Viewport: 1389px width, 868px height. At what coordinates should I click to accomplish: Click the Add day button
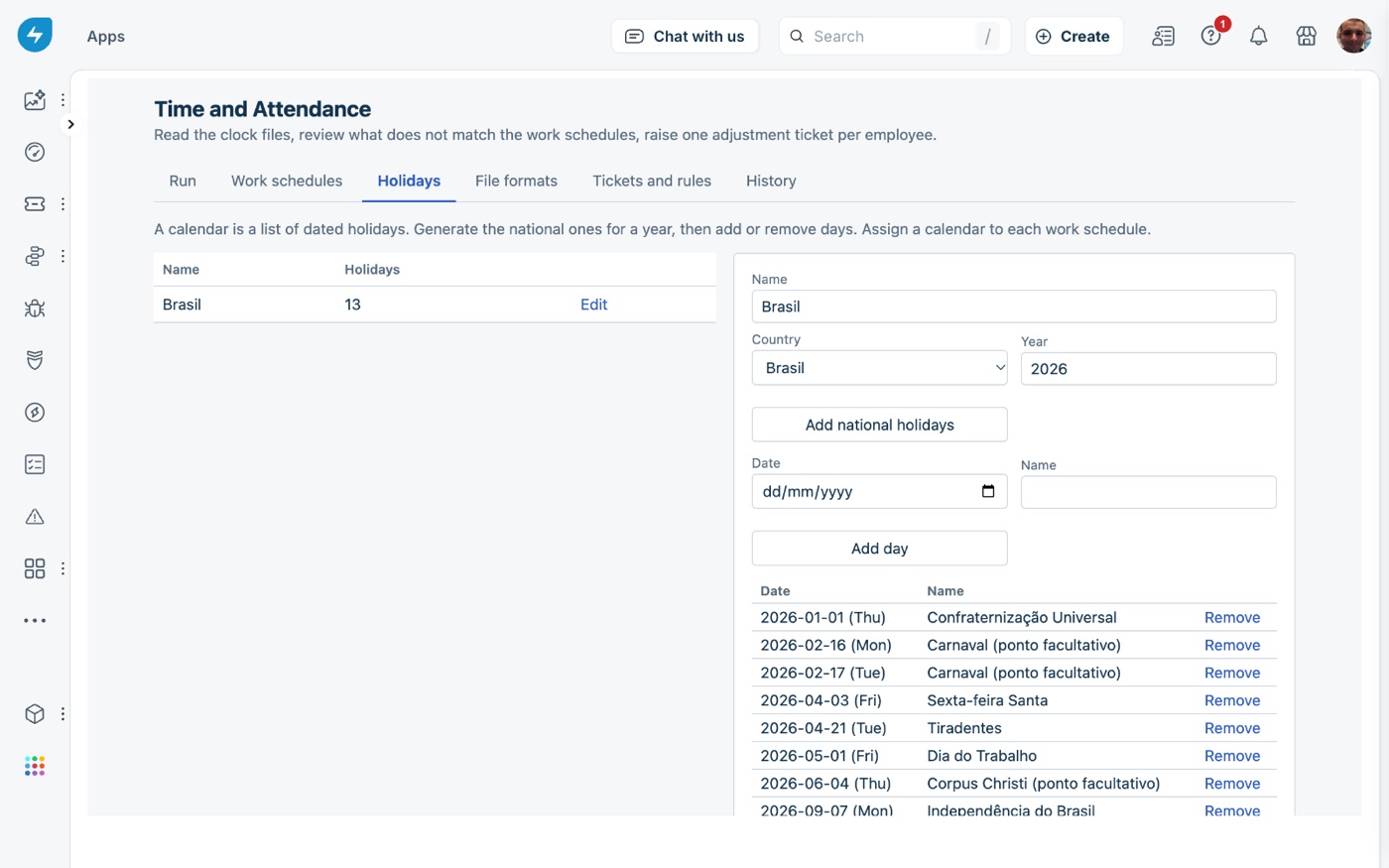(x=880, y=549)
